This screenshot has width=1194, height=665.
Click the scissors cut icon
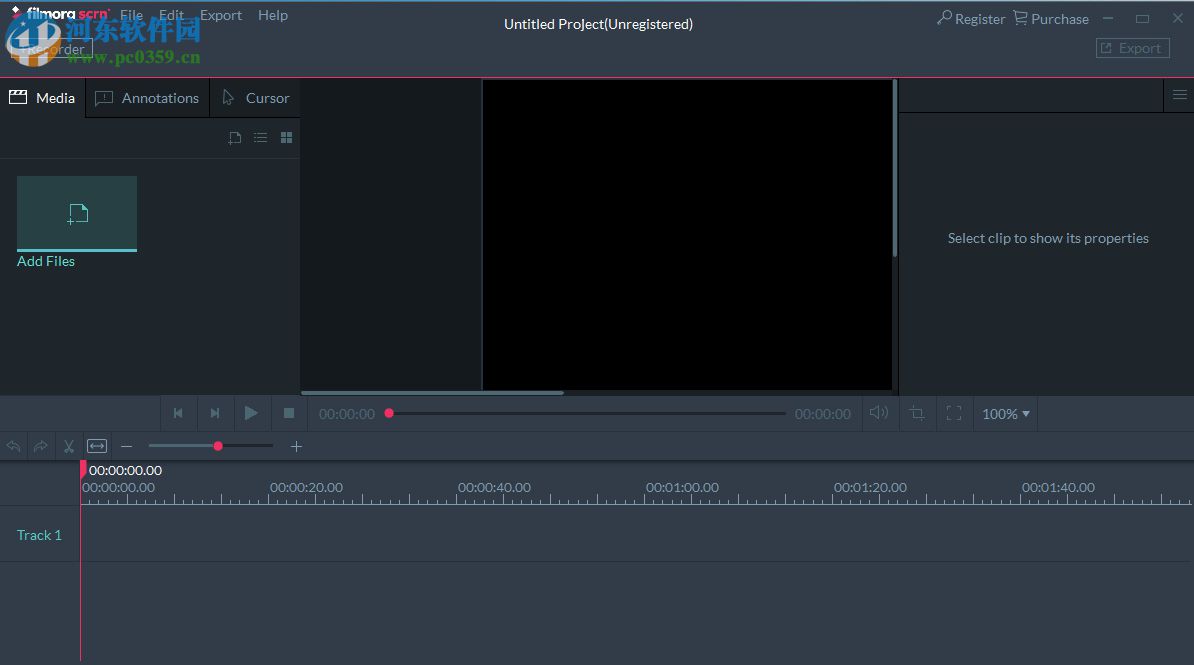click(x=69, y=446)
